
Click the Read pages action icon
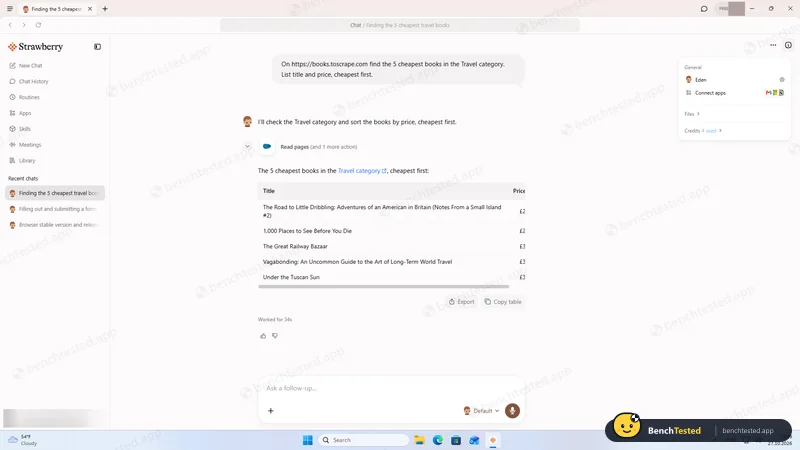click(x=267, y=147)
